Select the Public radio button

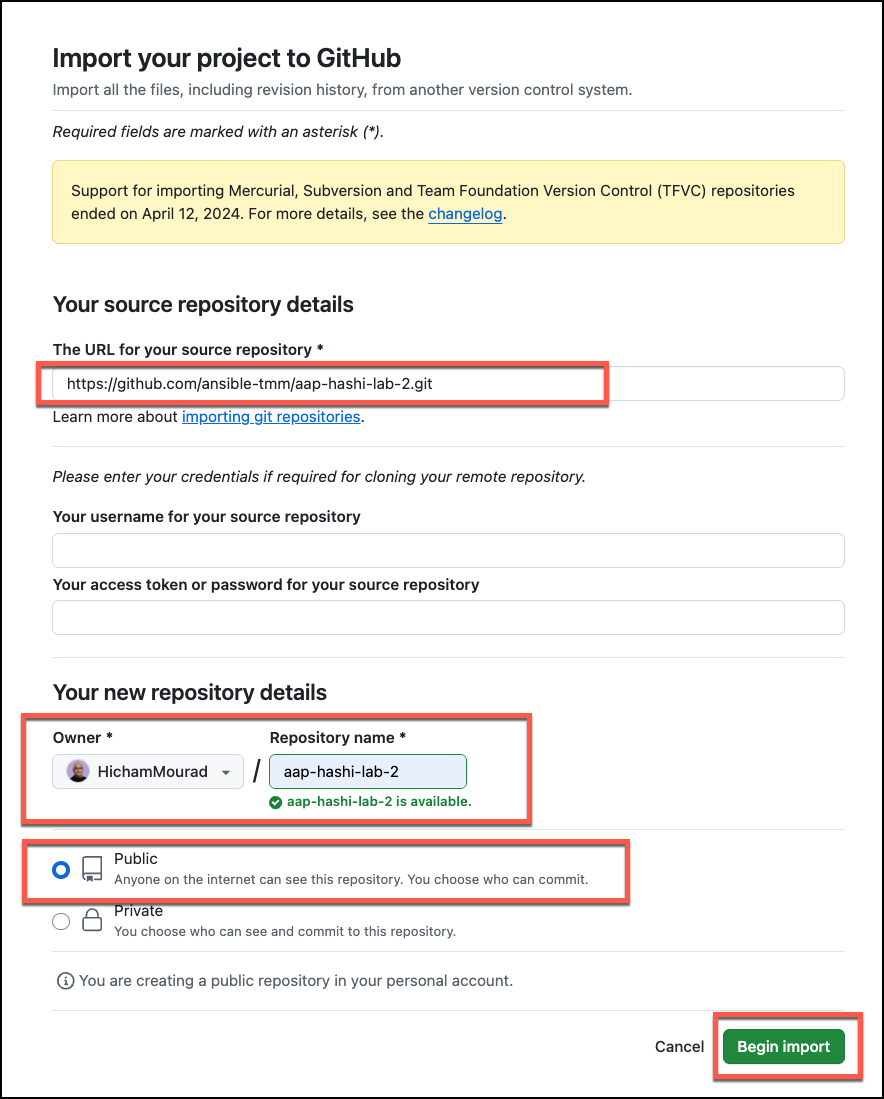pyautogui.click(x=61, y=870)
